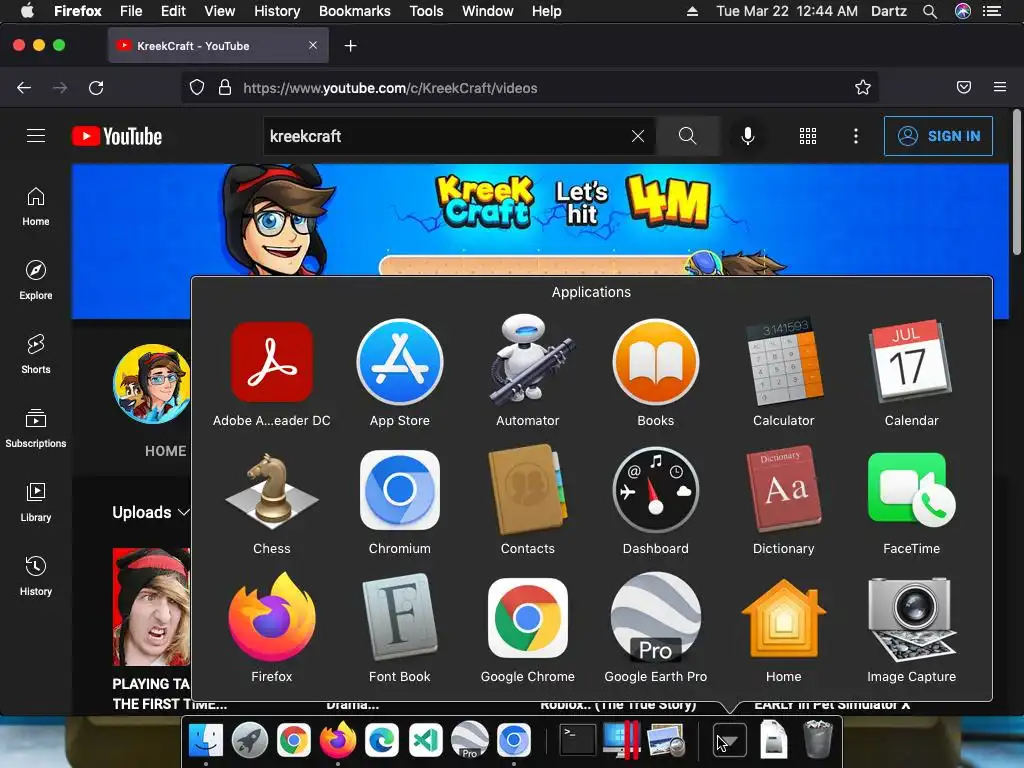Launch Image Capture app
Screen dimensions: 1024x768
pos(912,618)
